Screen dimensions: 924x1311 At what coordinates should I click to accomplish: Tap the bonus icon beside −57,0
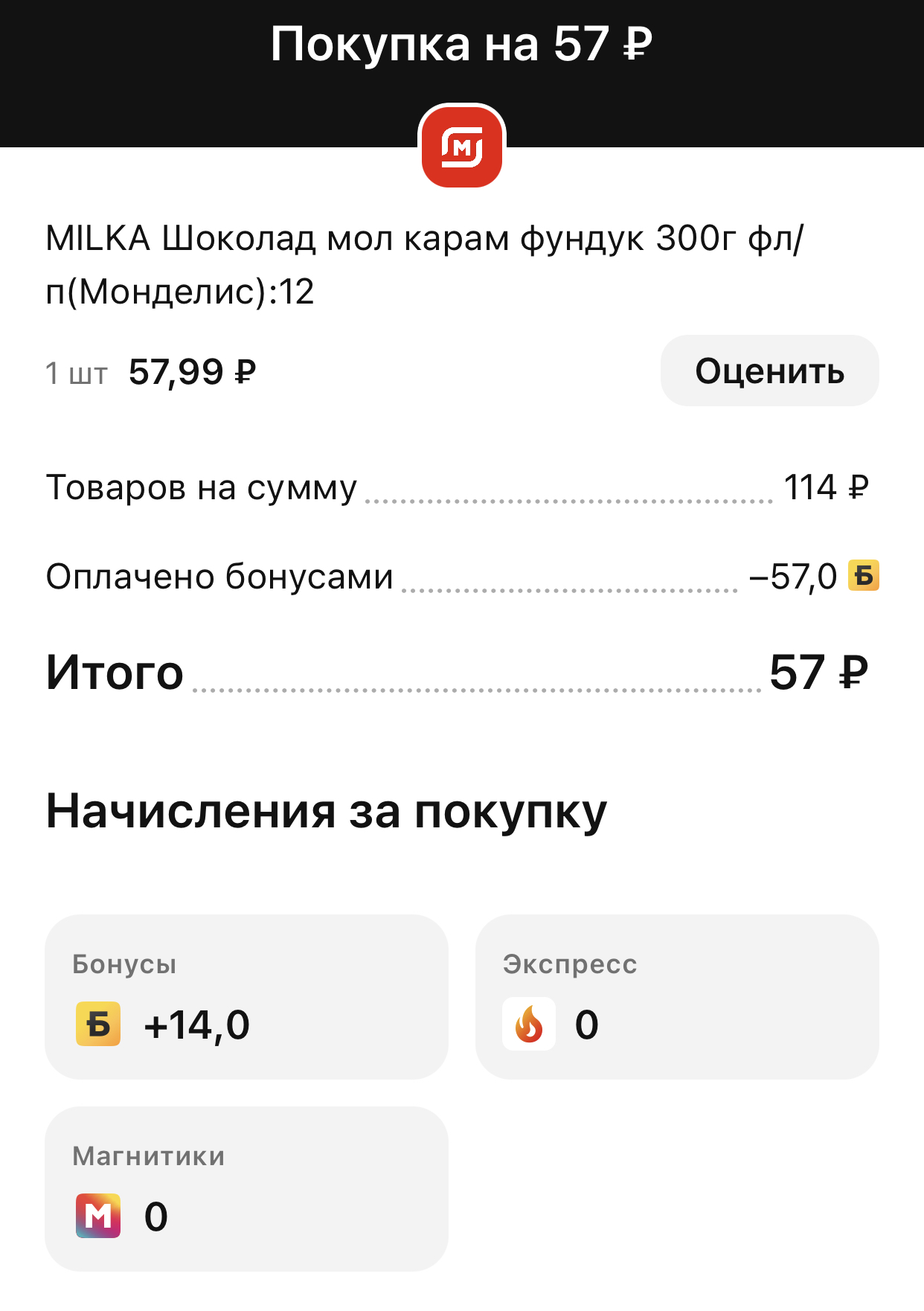tap(864, 575)
